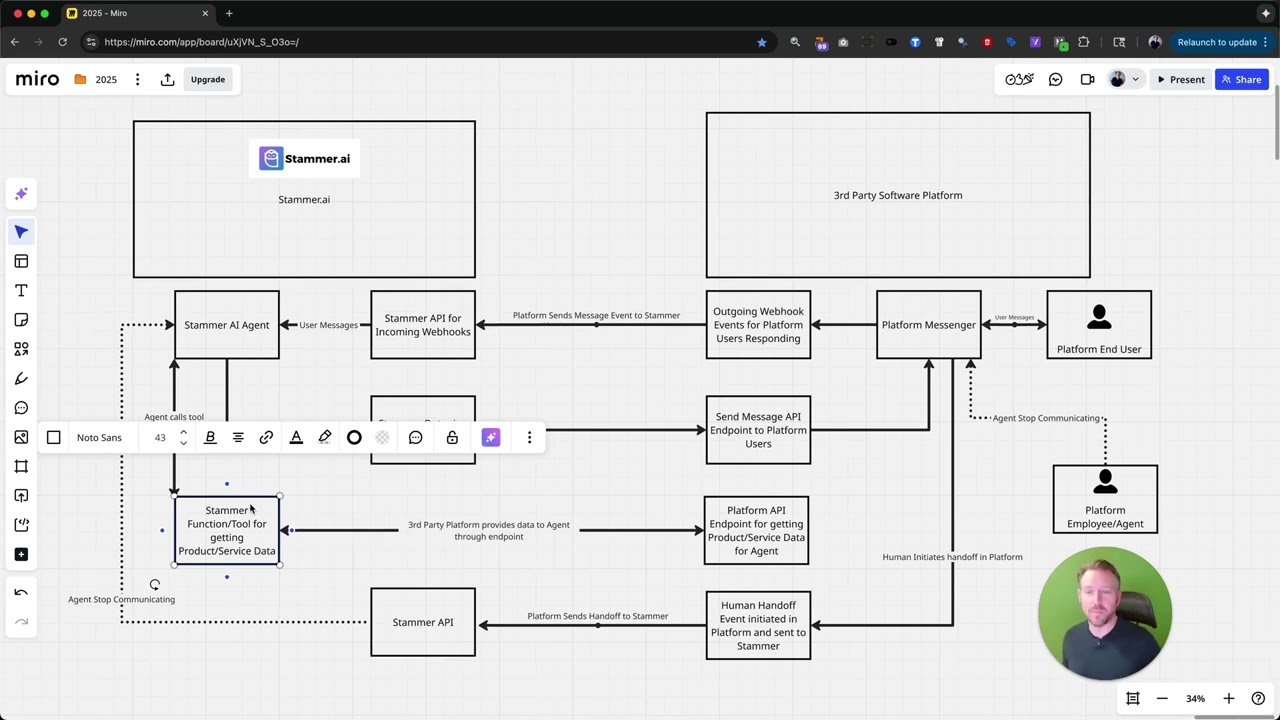Image resolution: width=1280 pixels, height=720 pixels.
Task: Select the Pen drawing tool
Action: (21, 378)
